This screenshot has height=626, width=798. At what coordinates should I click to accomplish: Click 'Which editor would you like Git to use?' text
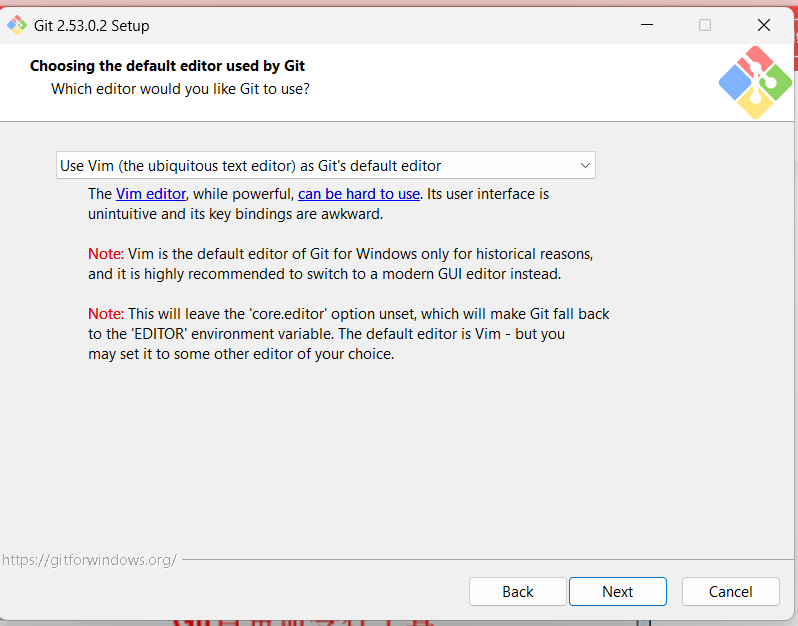click(180, 89)
